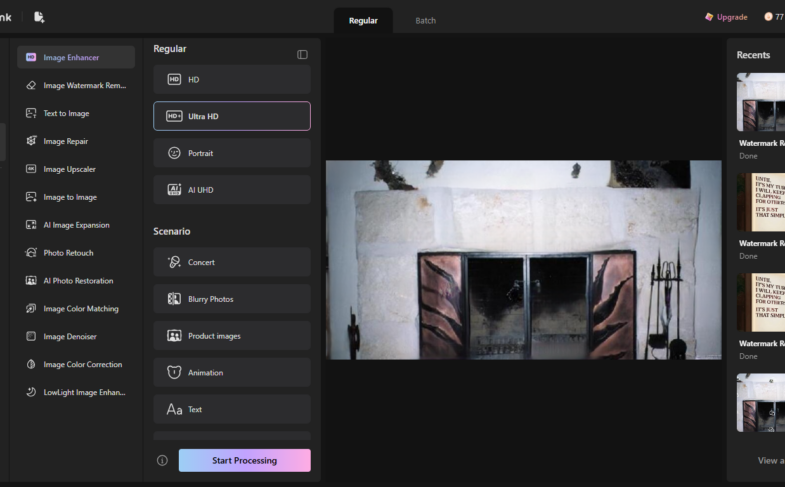Choose the Portrait enhancement mode

point(232,153)
